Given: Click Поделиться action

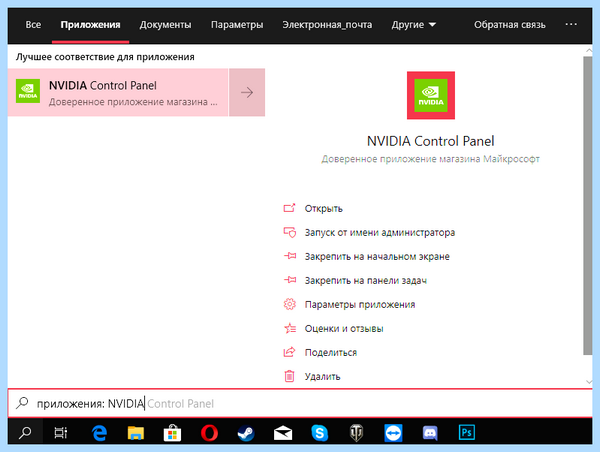Looking at the screenshot, I should (x=331, y=352).
